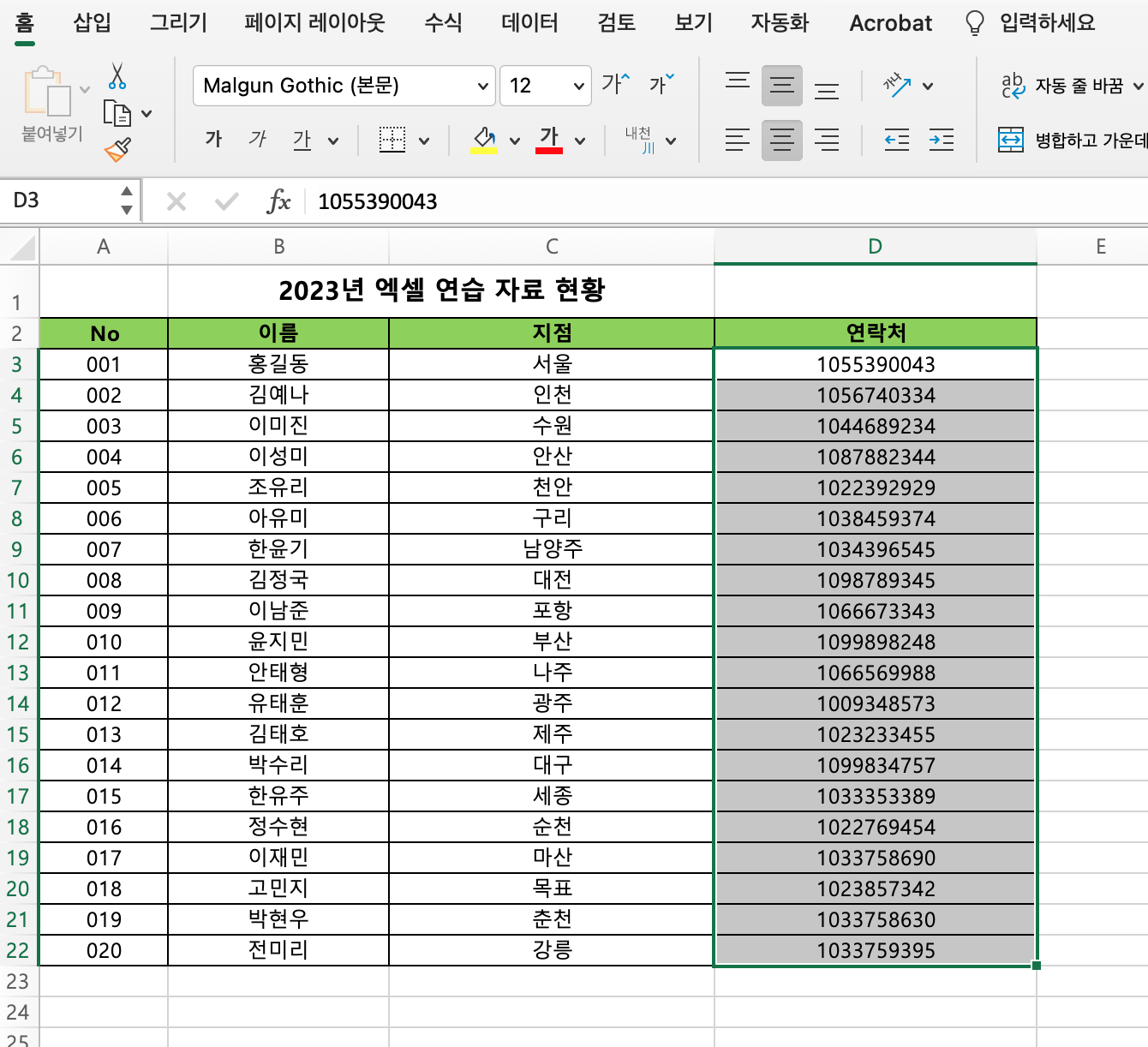Viewport: 1148px width, 1047px height.
Task: Open the 자동화 ribbon tab
Action: click(780, 23)
